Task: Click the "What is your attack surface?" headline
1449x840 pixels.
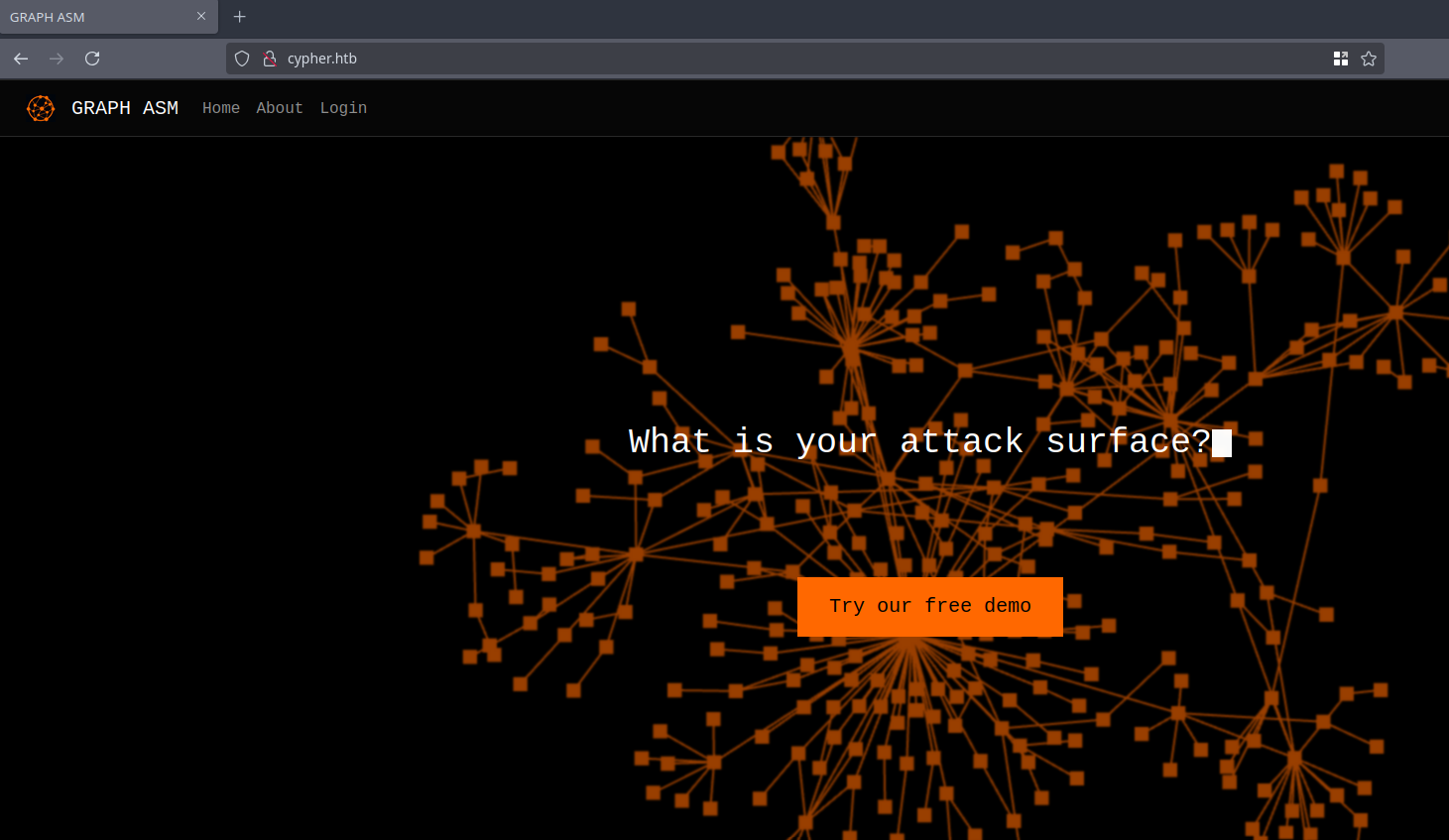Action: pos(919,441)
